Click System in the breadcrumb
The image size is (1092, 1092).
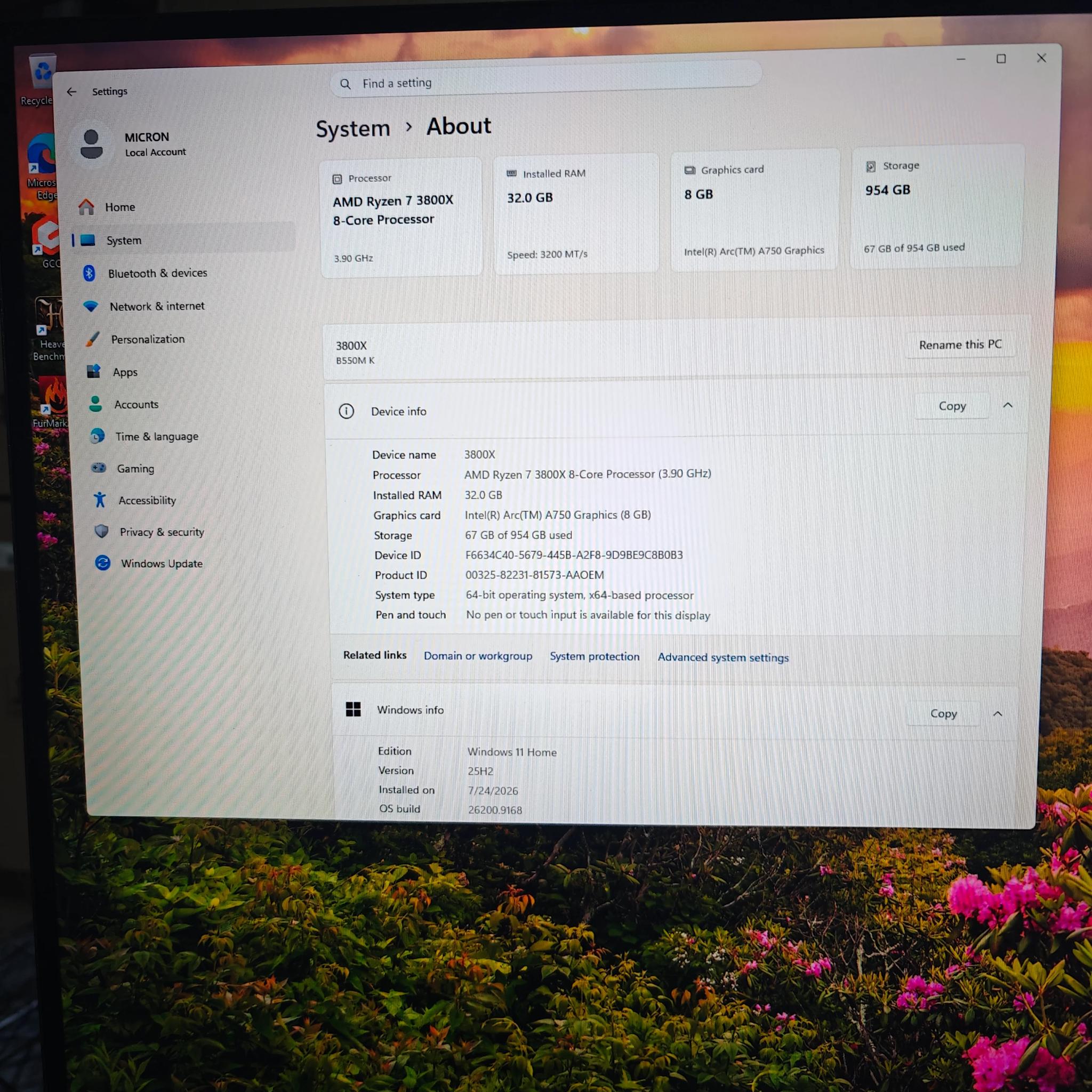pos(352,129)
